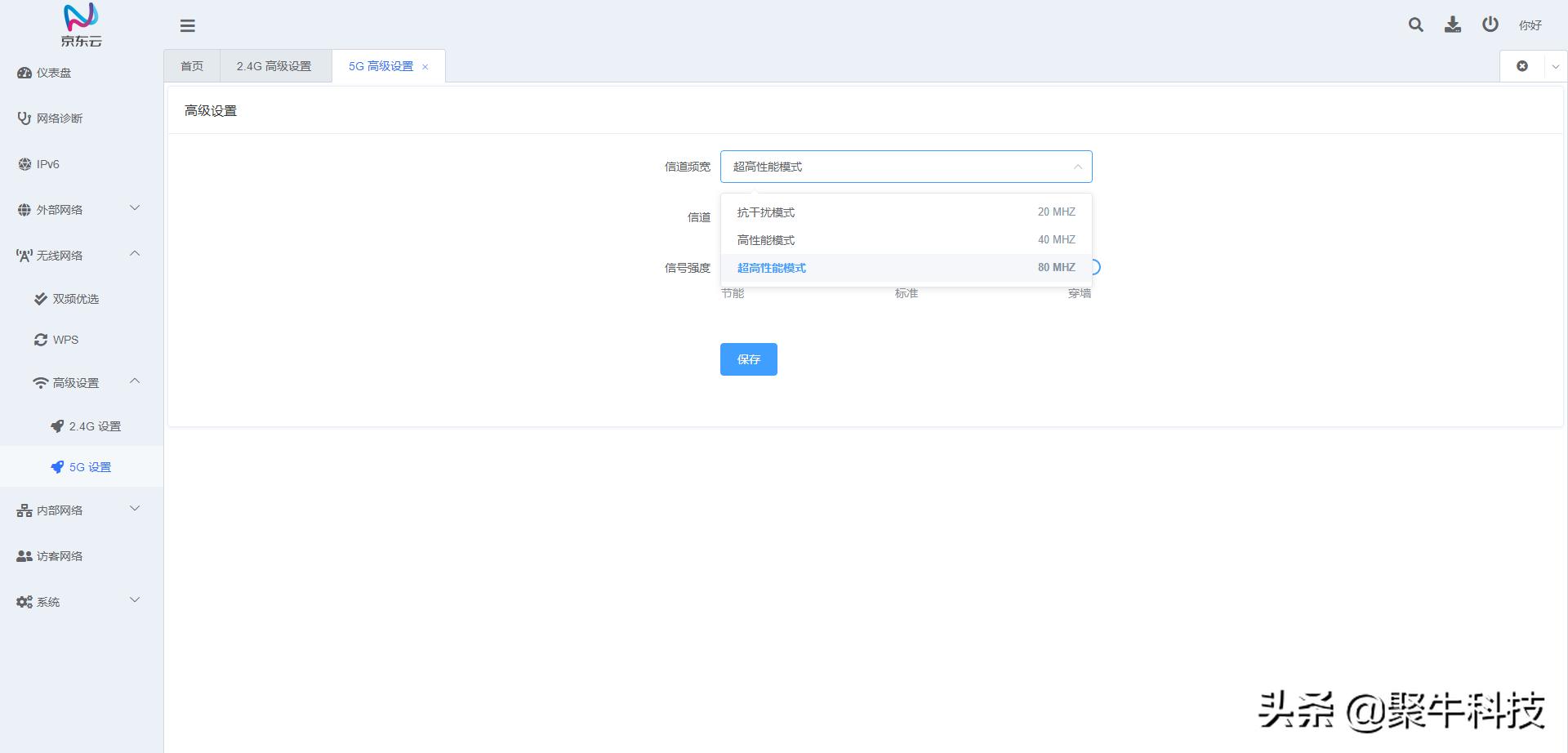This screenshot has height=753, width=1568.
Task: Click the globe icon for 外部网络
Action: 24,210
